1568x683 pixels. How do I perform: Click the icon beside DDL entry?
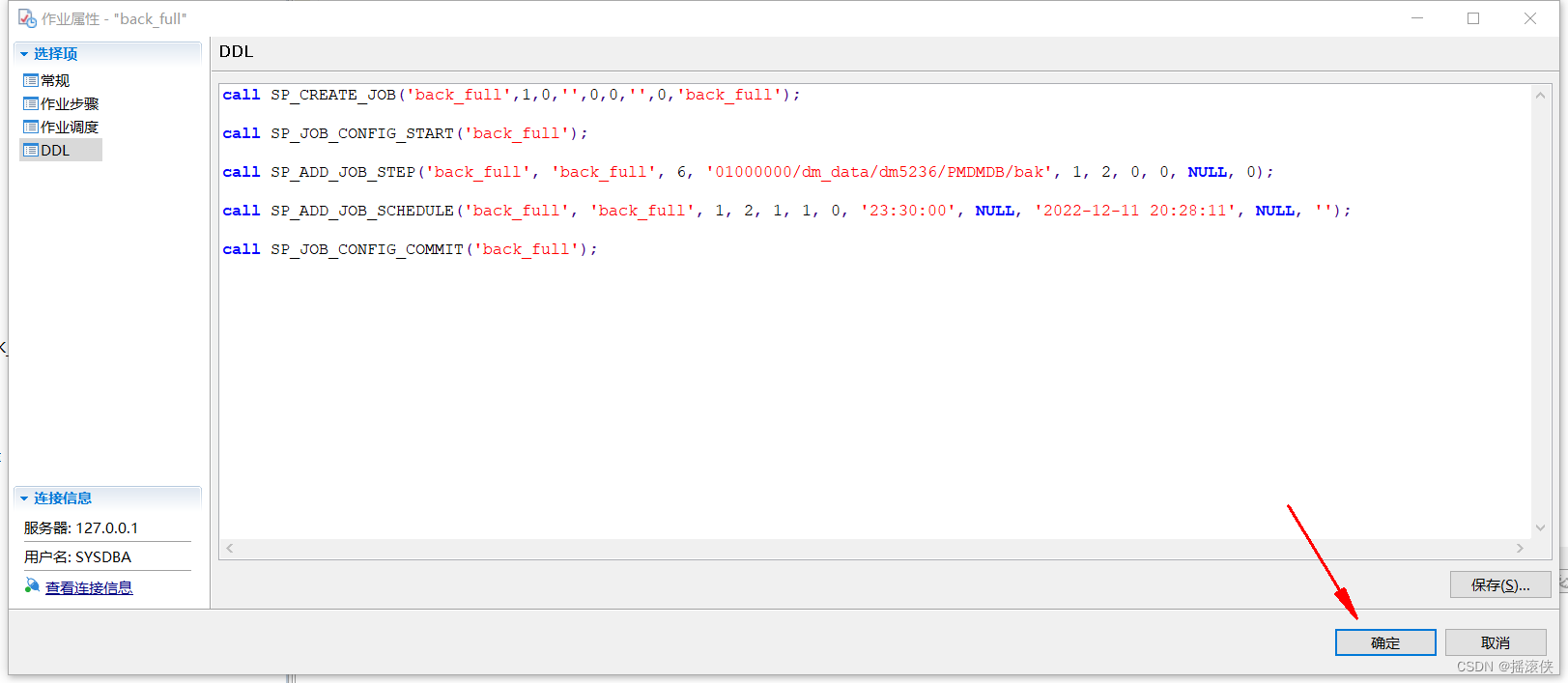[31, 150]
